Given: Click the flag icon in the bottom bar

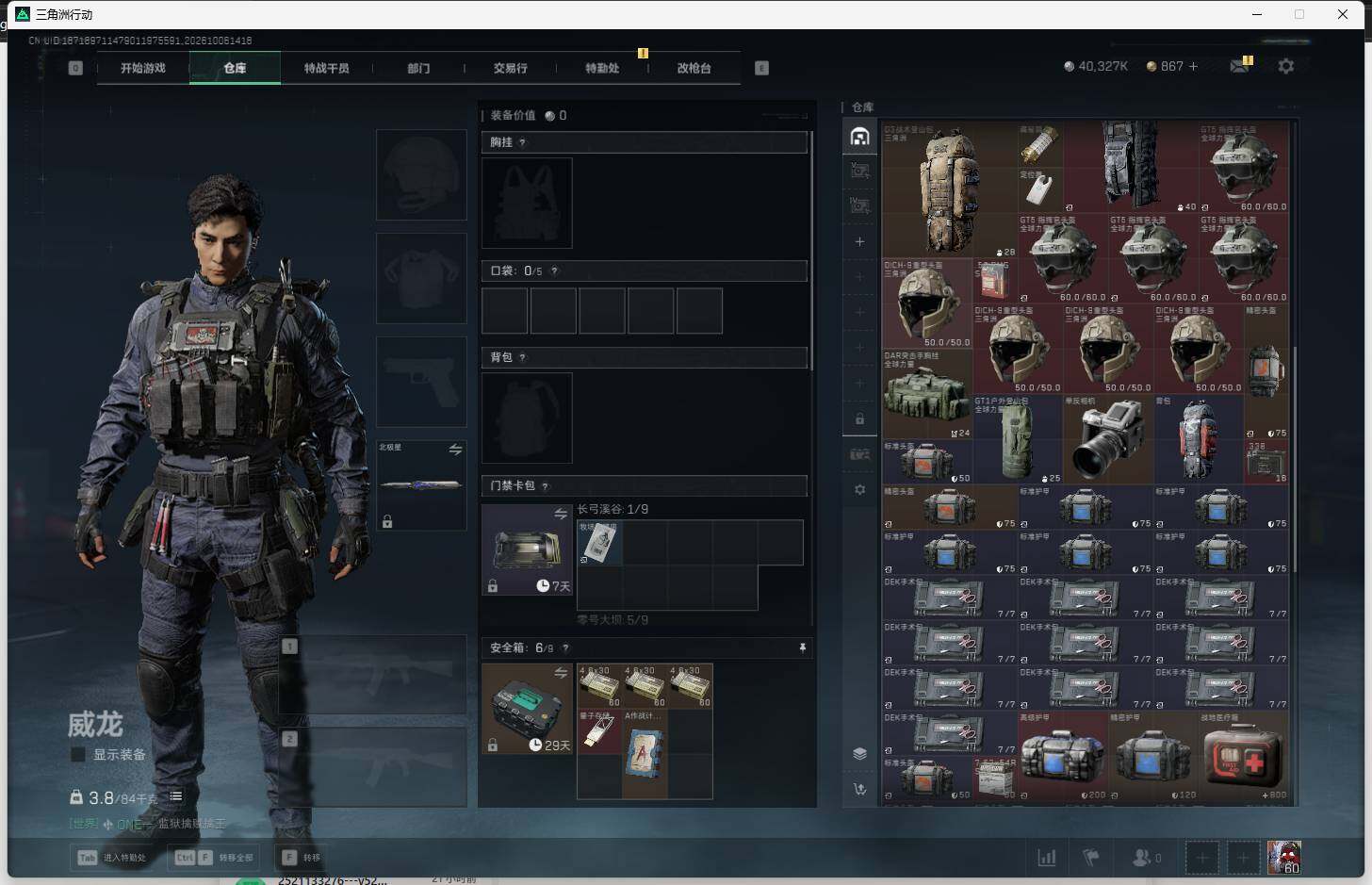Looking at the screenshot, I should [x=1091, y=857].
